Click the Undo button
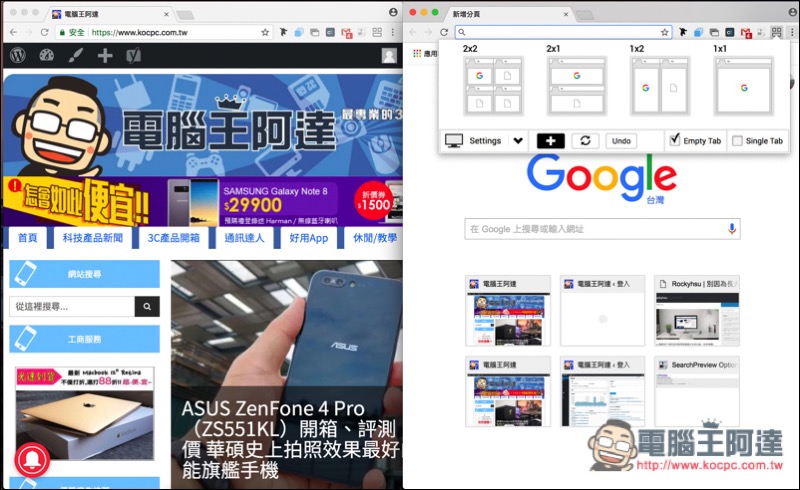The height and width of the screenshot is (490, 800). pos(621,140)
